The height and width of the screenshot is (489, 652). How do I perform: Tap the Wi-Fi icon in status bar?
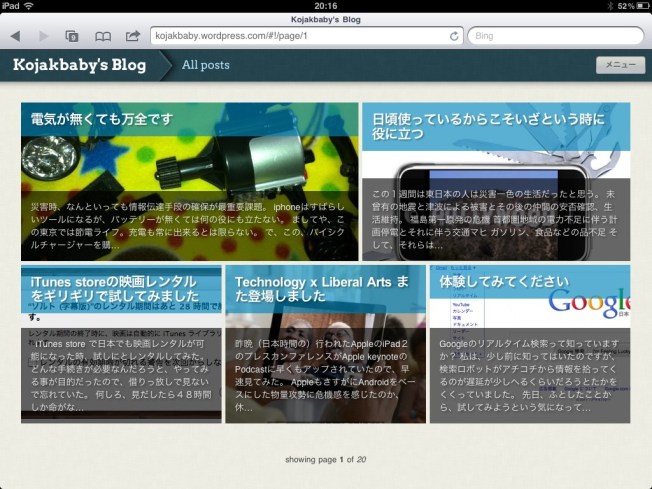tap(28, 6)
